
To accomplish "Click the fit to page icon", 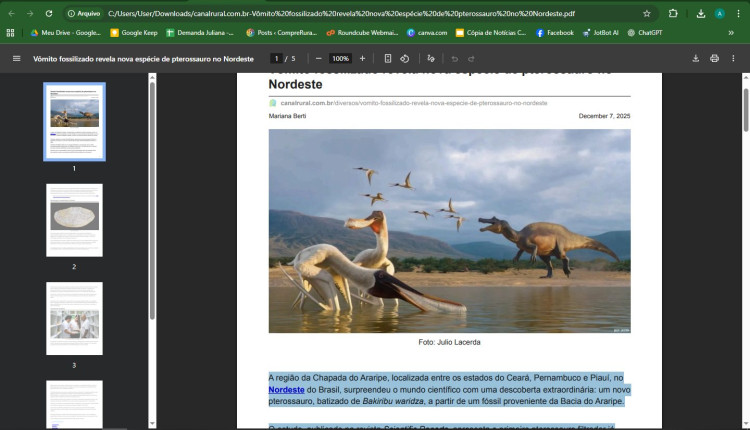I will coord(387,59).
